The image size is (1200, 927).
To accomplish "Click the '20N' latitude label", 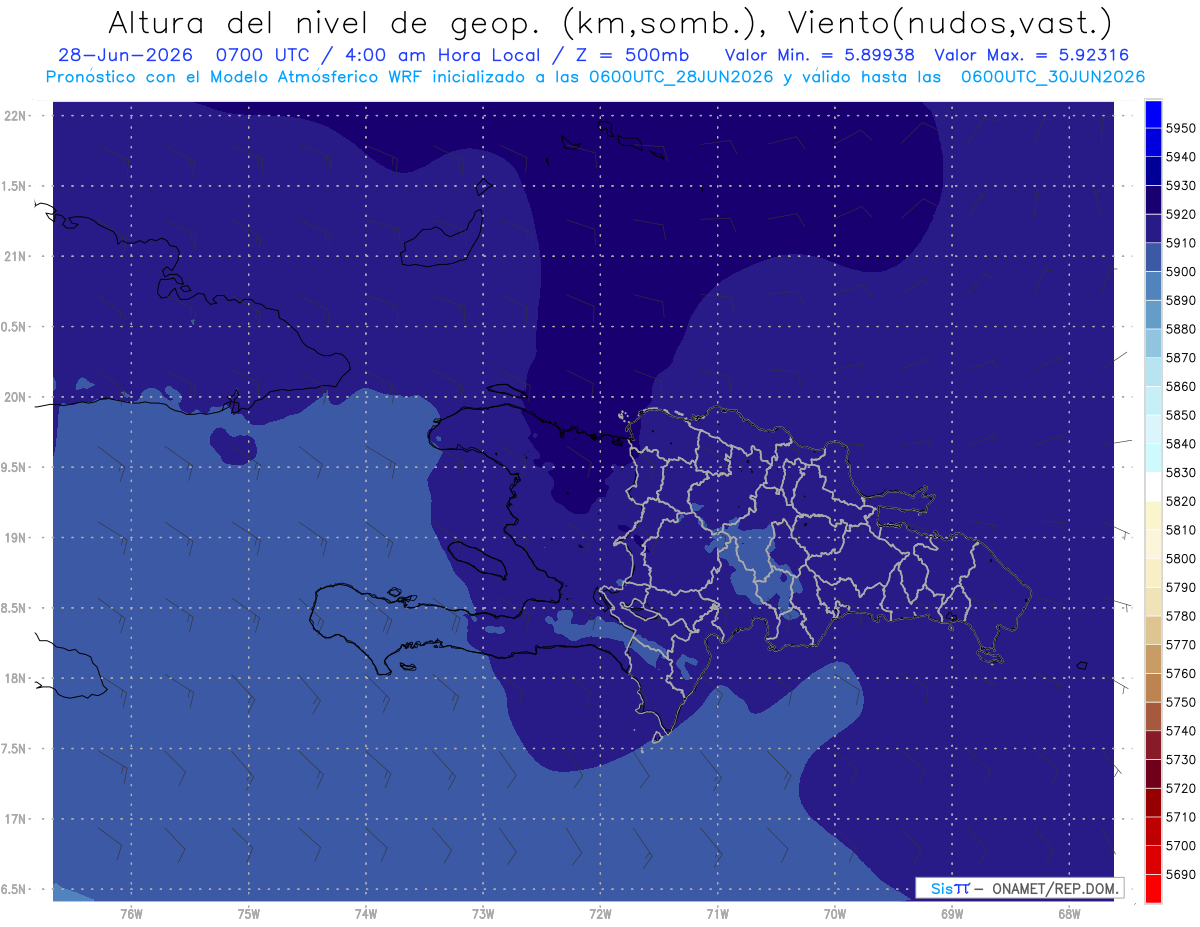I will pos(16,397).
